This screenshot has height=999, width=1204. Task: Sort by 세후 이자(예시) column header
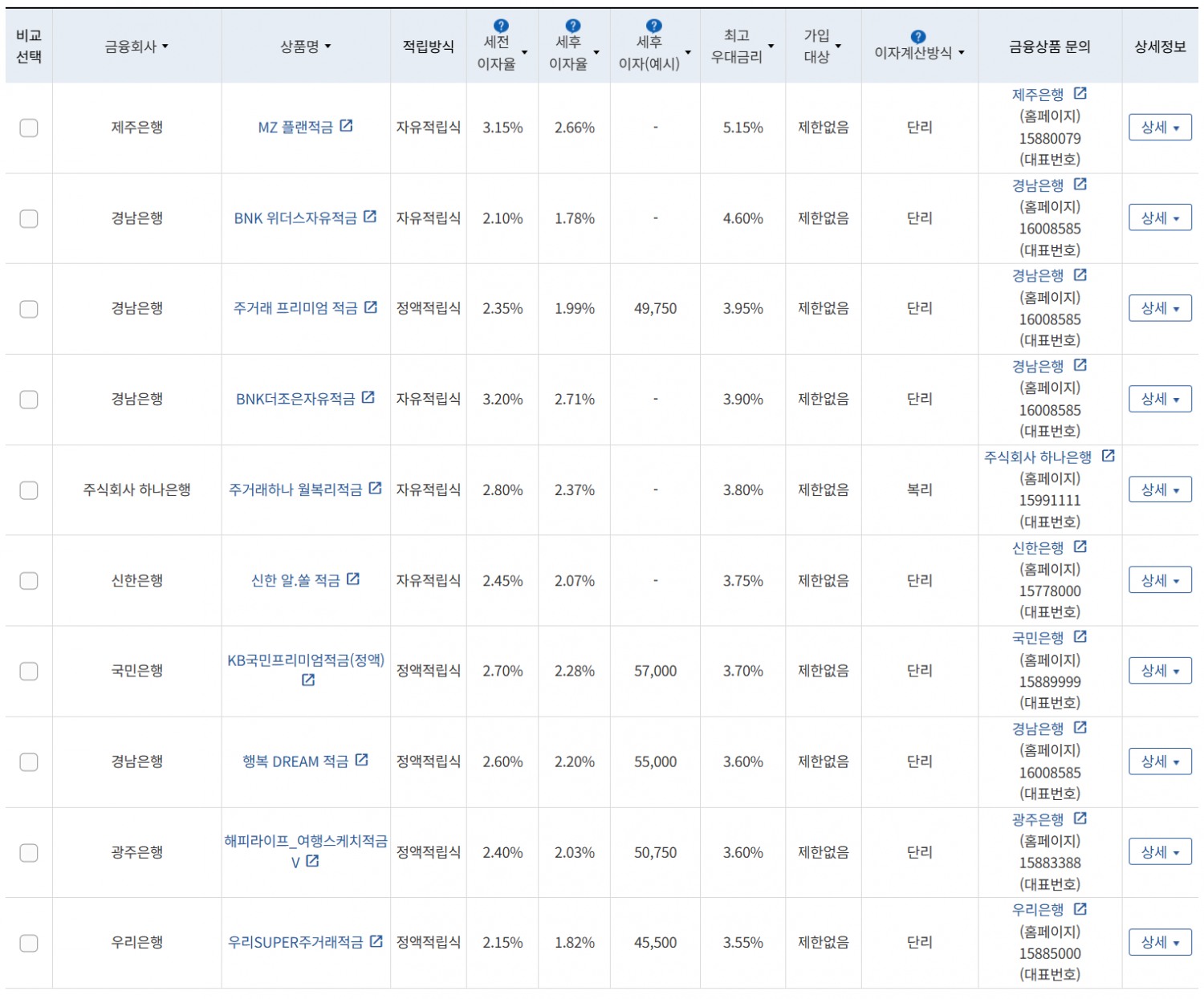(654, 52)
